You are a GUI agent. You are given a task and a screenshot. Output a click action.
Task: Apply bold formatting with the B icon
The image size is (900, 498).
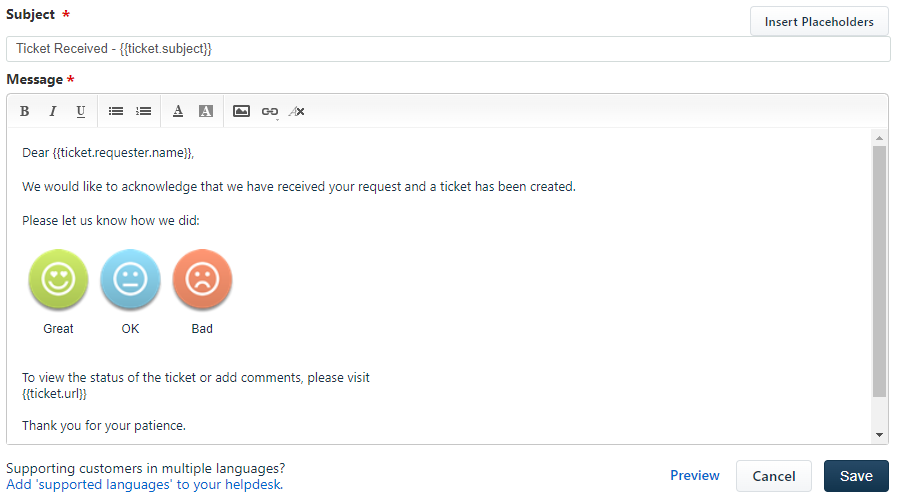[x=25, y=111]
